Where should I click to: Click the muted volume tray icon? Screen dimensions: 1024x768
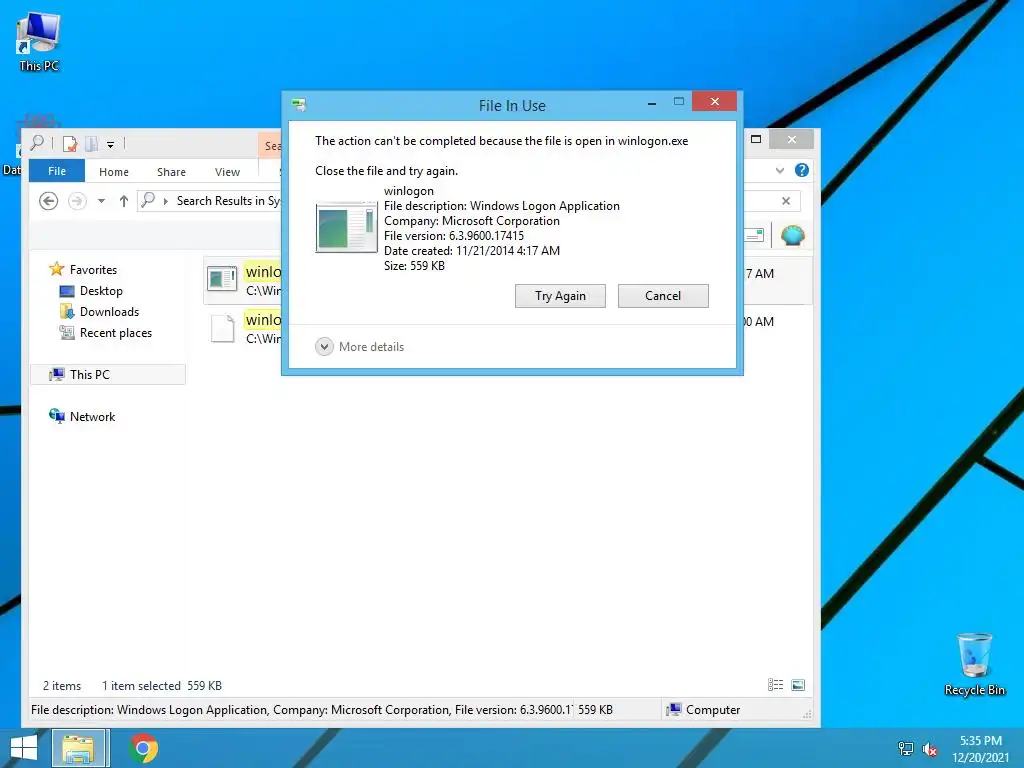pos(930,749)
